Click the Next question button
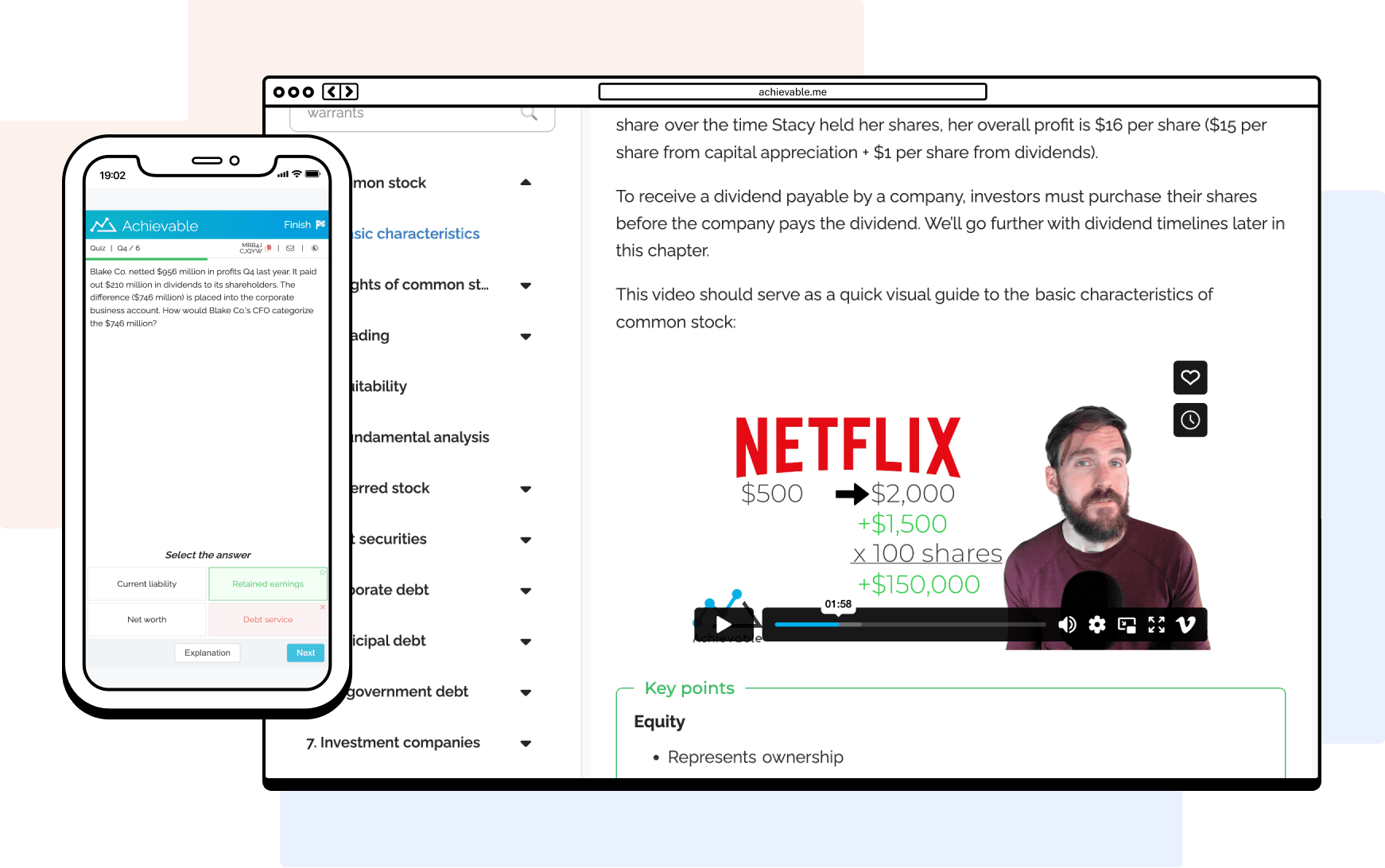 305,653
